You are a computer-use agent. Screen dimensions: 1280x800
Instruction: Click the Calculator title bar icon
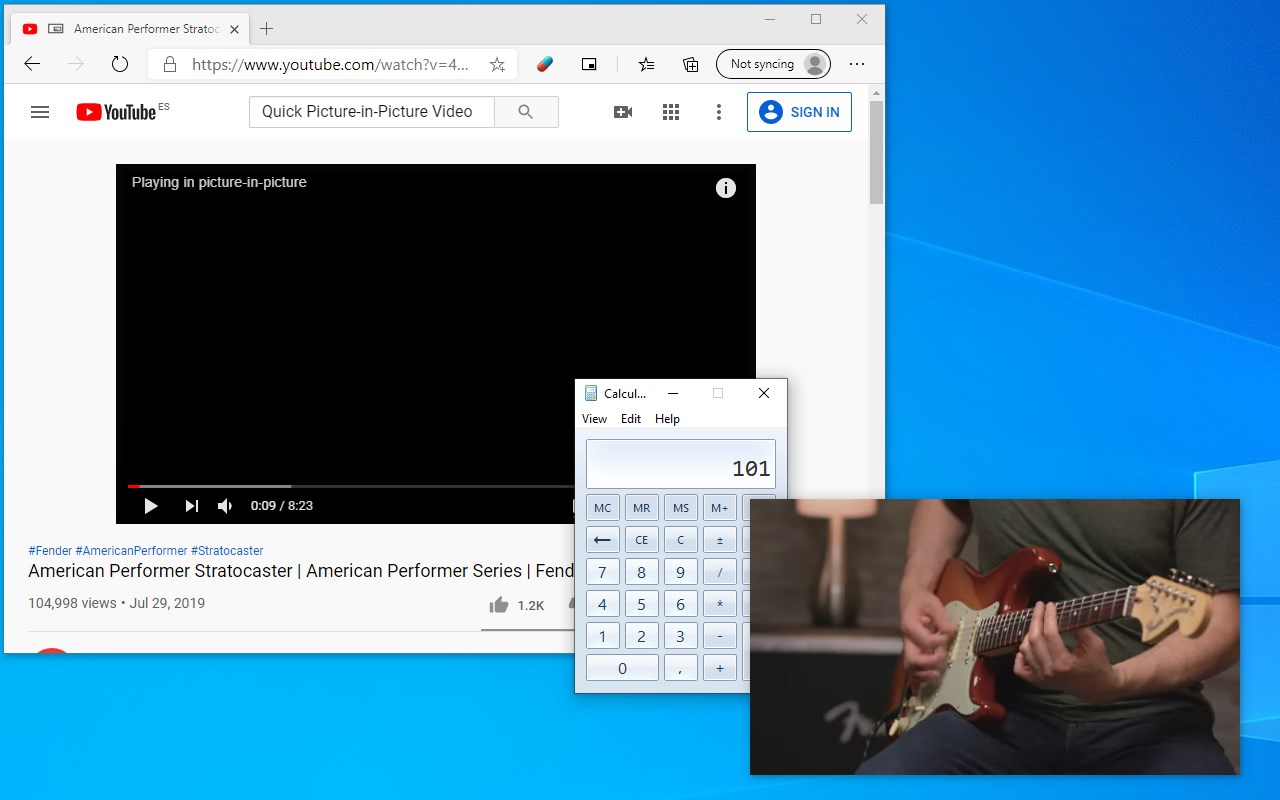591,393
